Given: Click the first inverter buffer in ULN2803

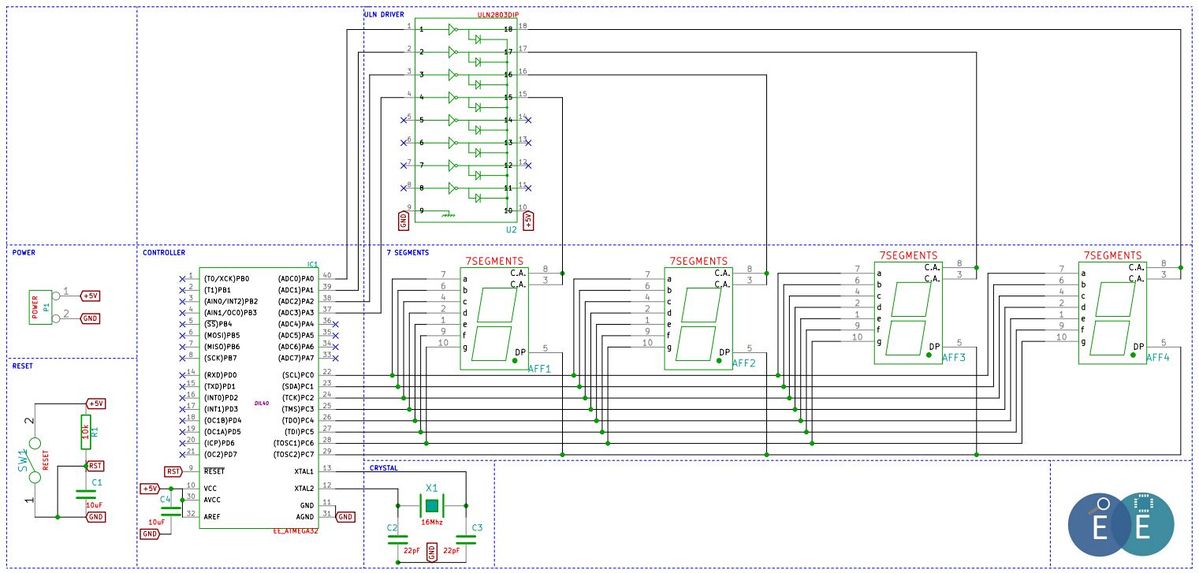Looking at the screenshot, I should [453, 29].
